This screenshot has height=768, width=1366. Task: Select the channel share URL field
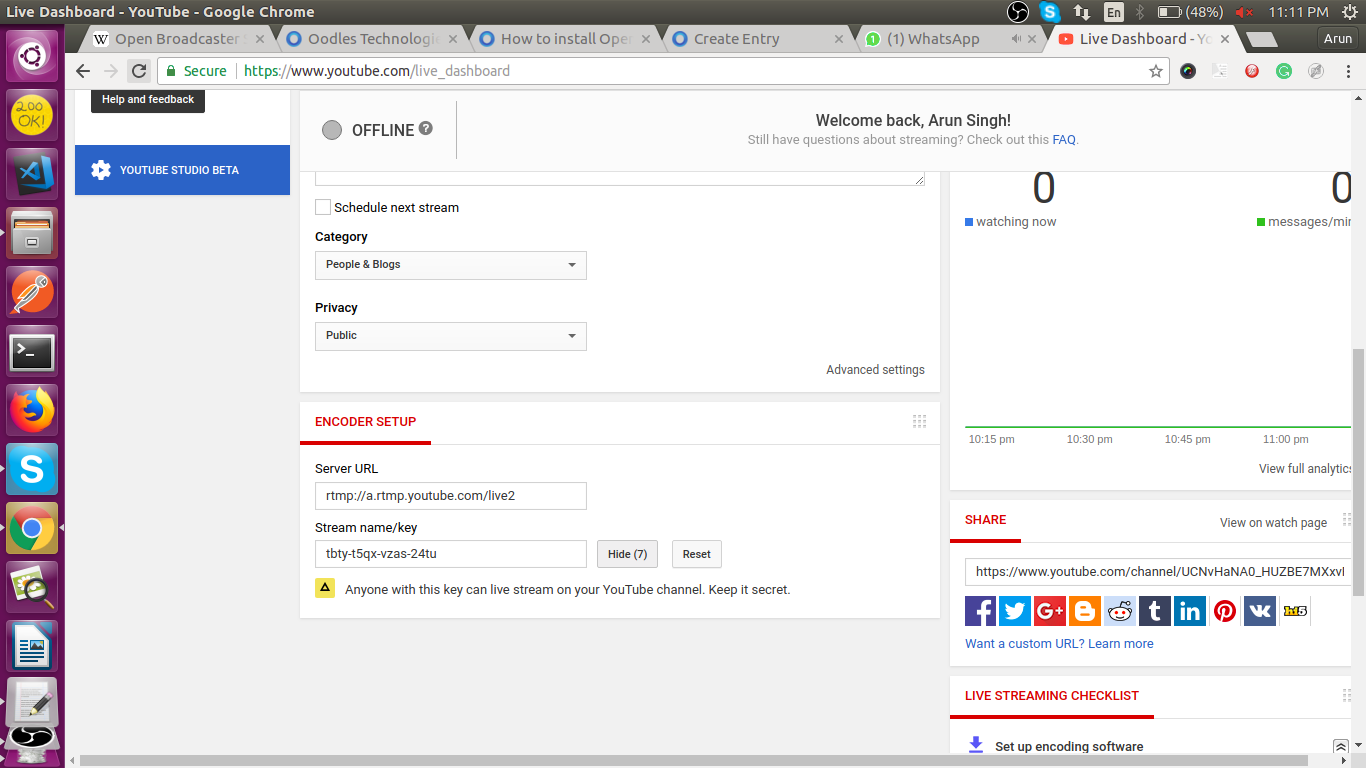[1158, 572]
